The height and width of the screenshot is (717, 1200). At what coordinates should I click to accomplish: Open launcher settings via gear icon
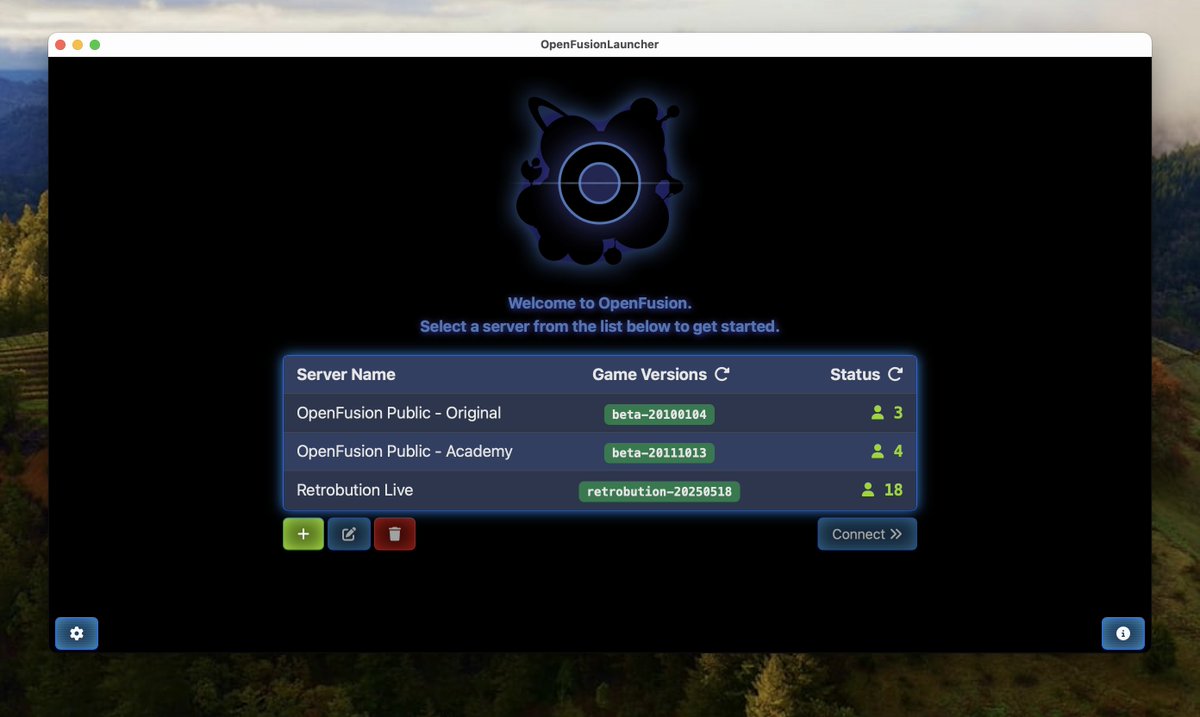(x=77, y=633)
